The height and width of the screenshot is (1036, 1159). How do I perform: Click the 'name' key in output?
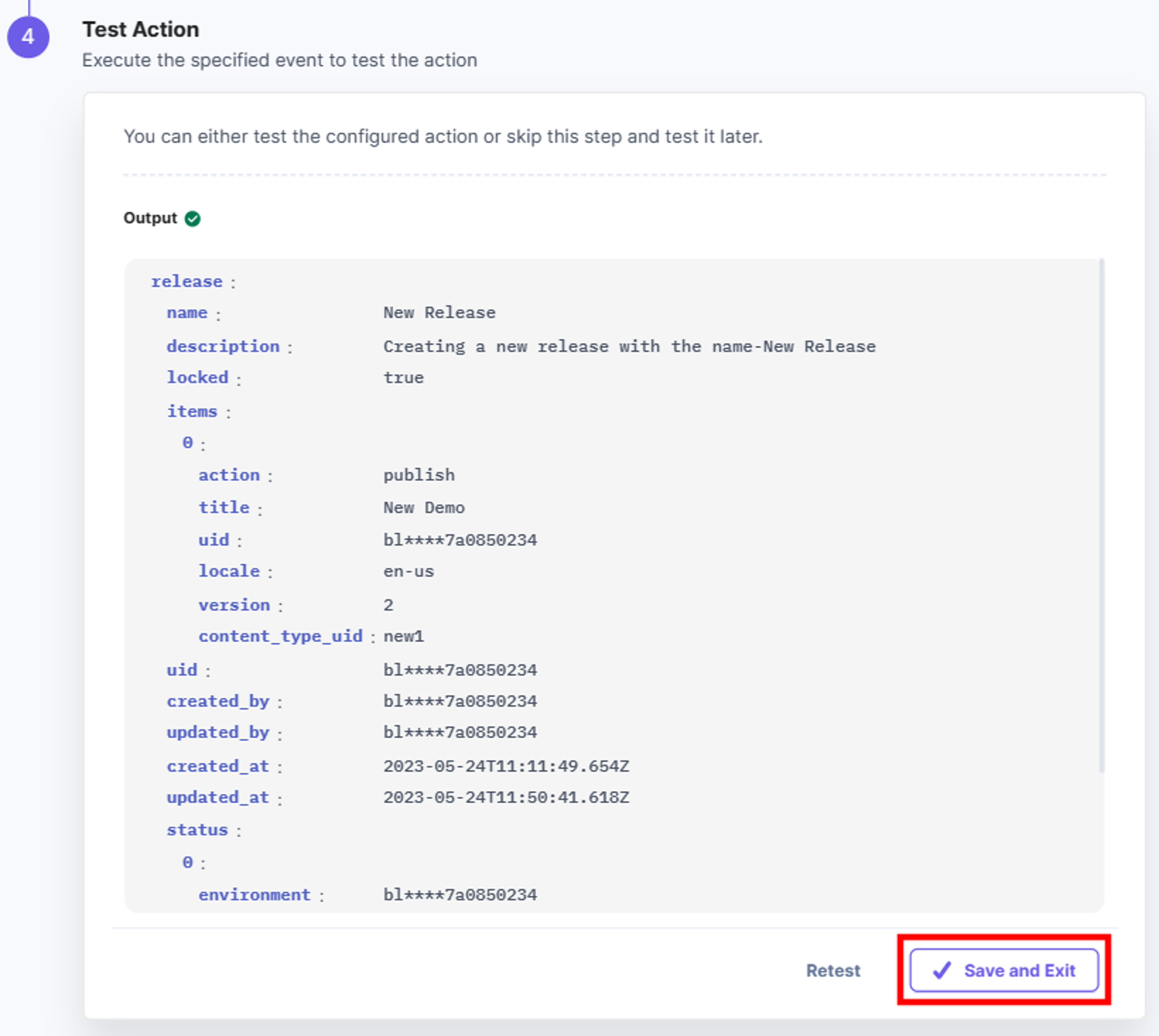pyautogui.click(x=187, y=312)
